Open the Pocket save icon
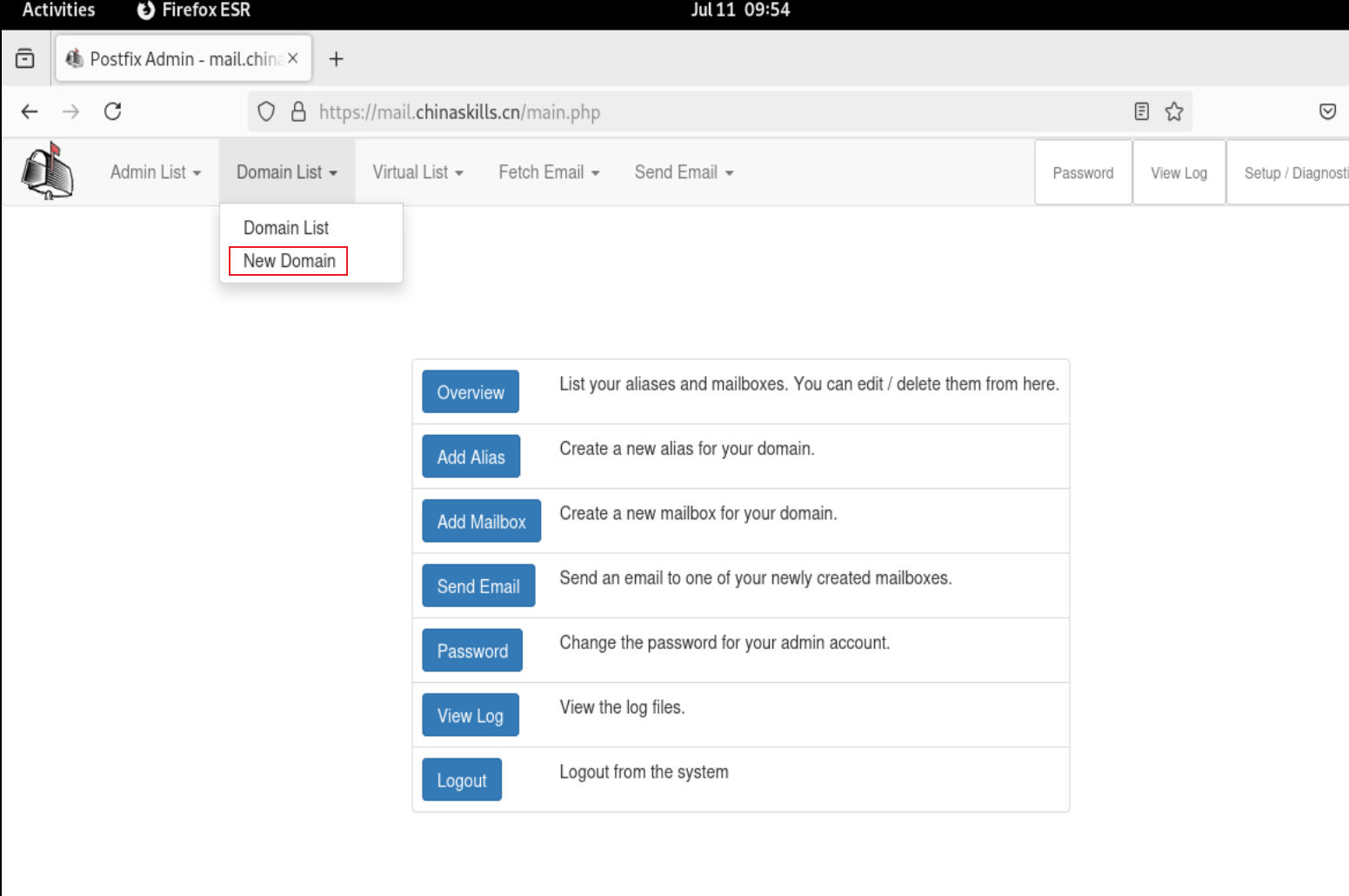The width and height of the screenshot is (1349, 896). (x=1327, y=111)
